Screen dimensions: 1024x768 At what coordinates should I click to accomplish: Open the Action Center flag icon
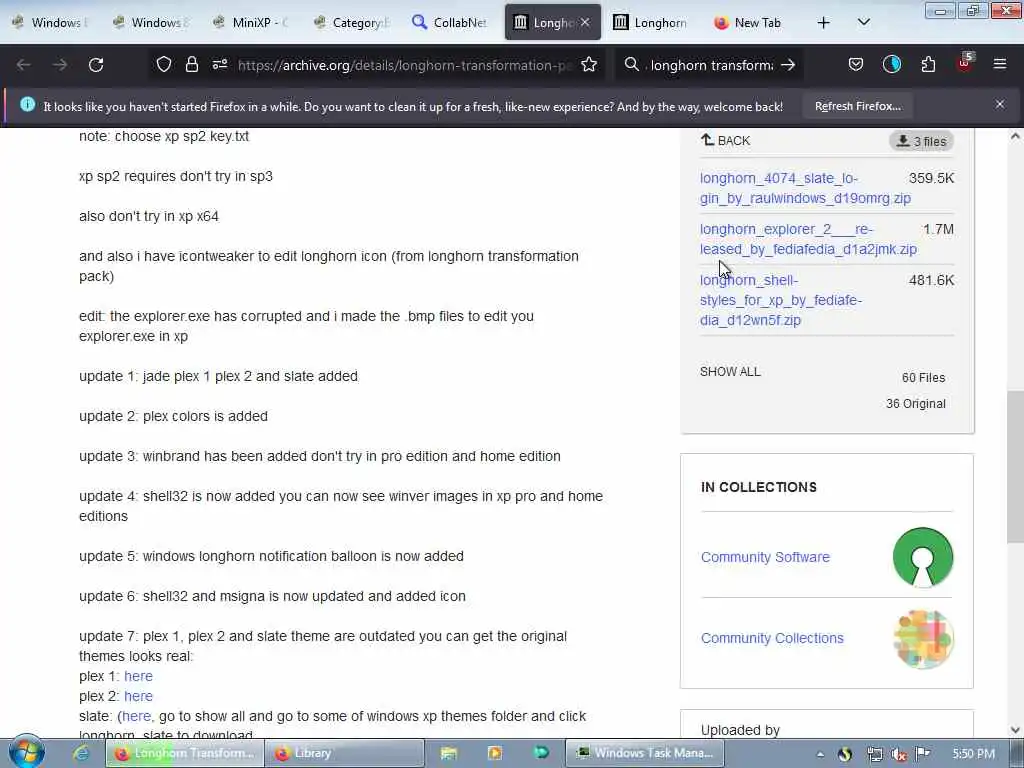point(922,754)
